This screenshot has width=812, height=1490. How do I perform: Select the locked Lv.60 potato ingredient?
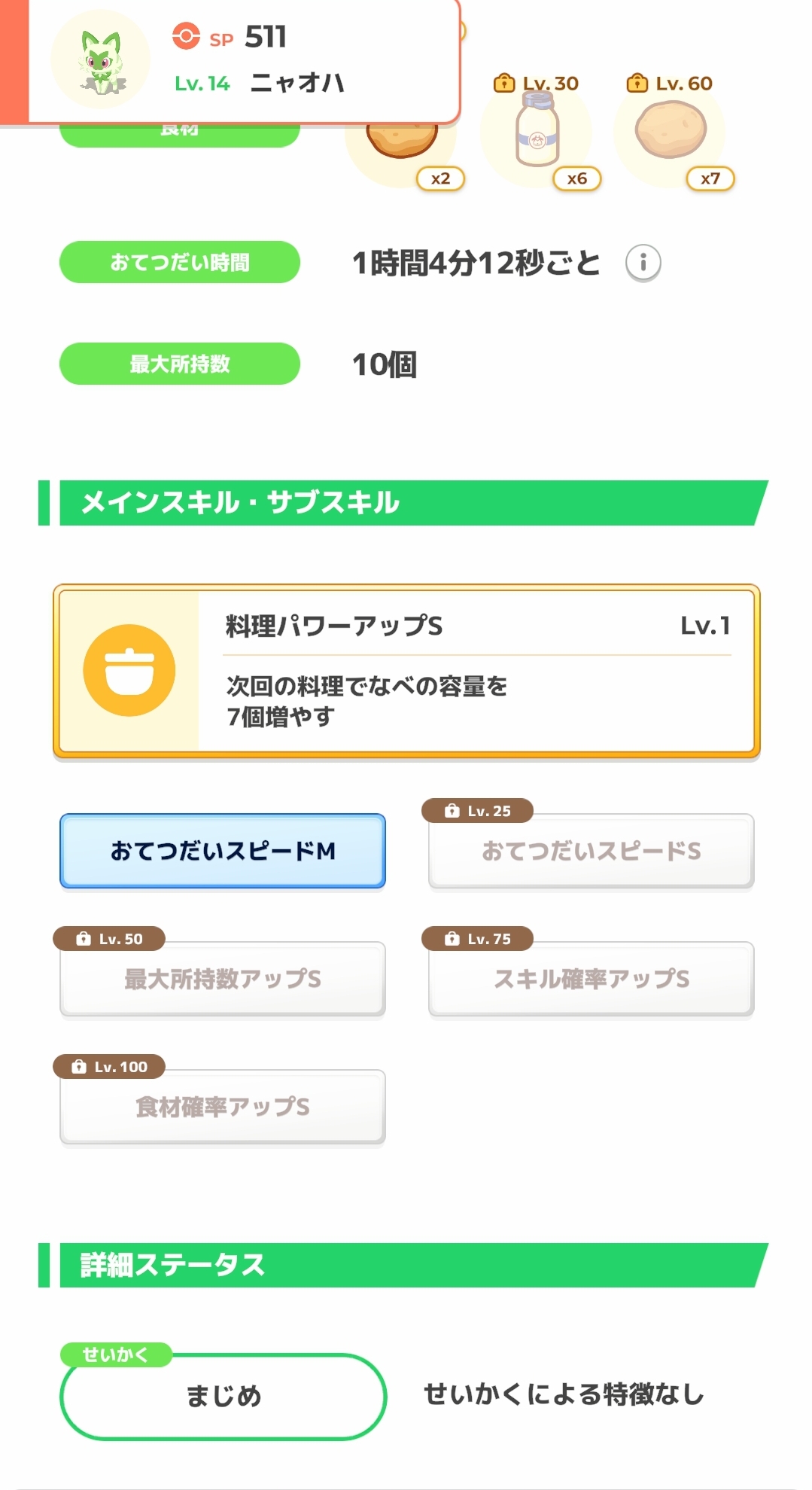[x=671, y=130]
